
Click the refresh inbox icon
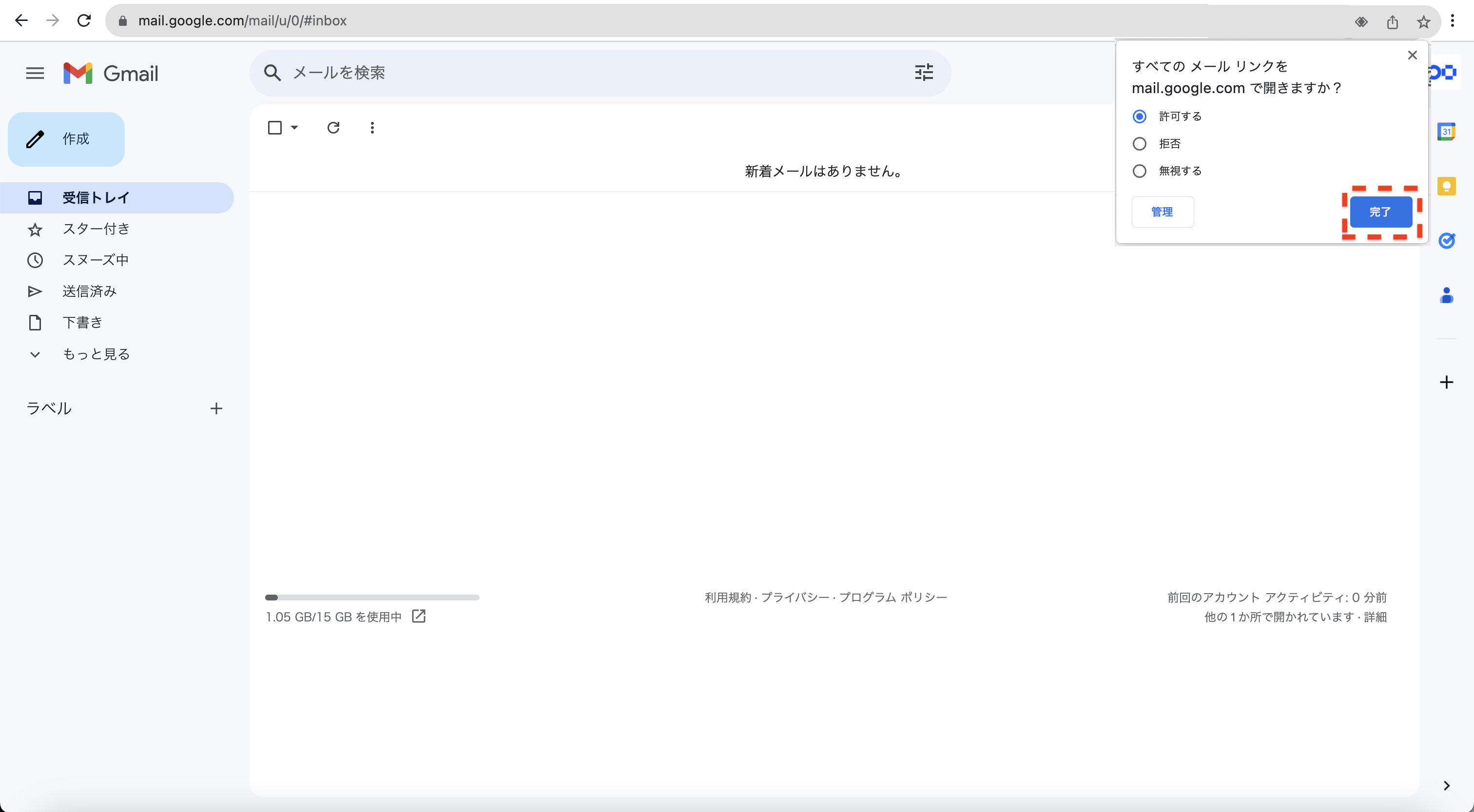[x=333, y=128]
